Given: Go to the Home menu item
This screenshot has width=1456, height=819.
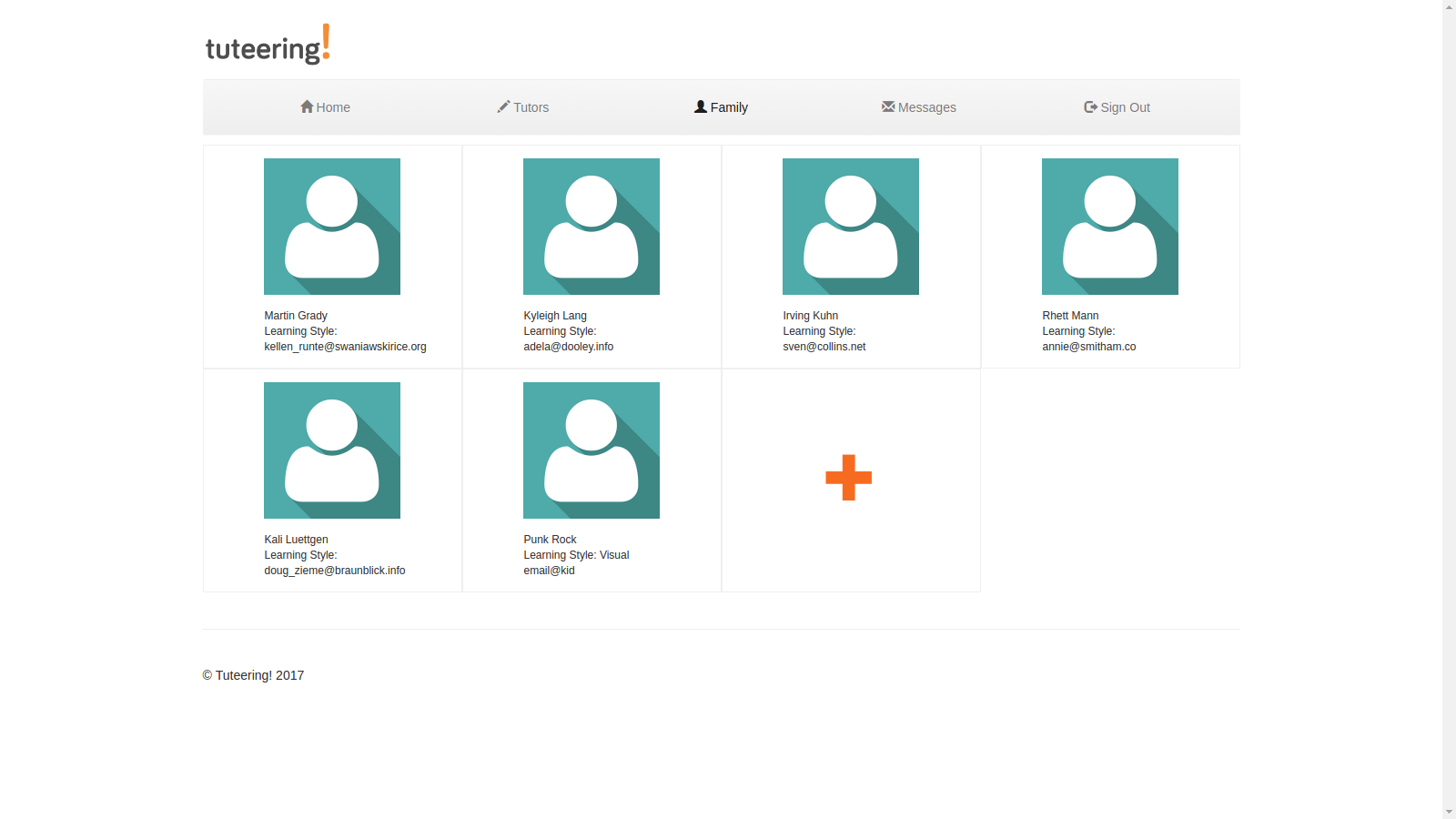Looking at the screenshot, I should (x=325, y=107).
